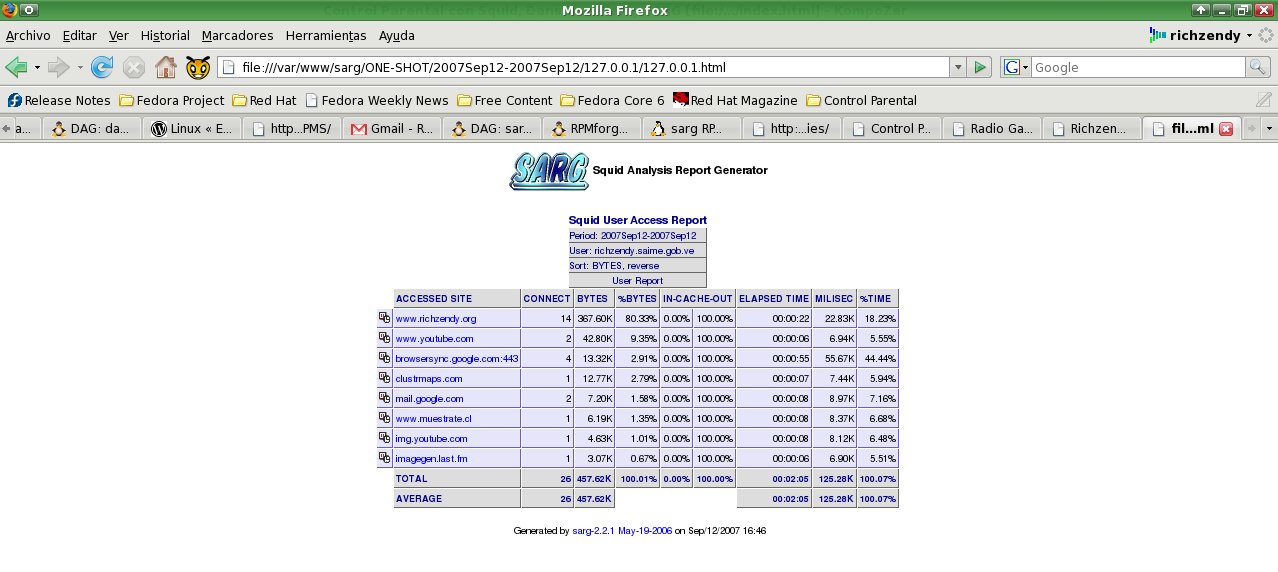Click the Back arrow navigation icon
Viewport: 1278px width, 572px height.
[16, 68]
